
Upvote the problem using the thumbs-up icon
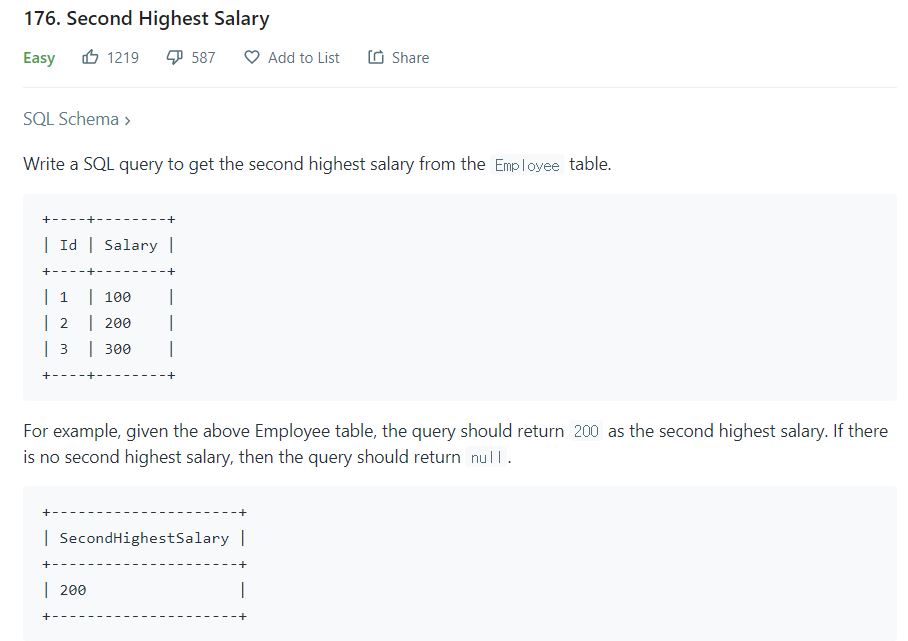point(90,58)
